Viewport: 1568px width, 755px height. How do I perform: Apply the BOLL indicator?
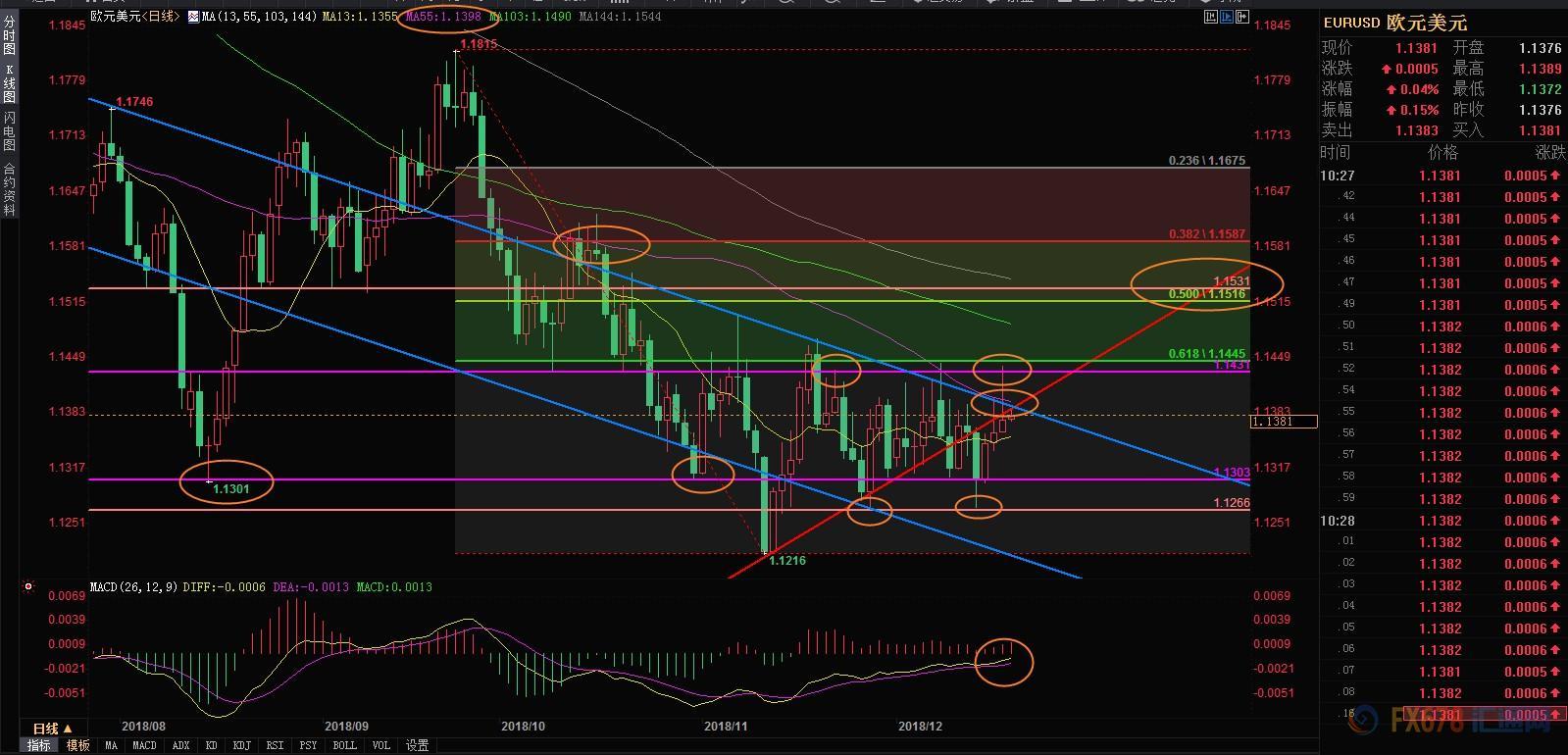(344, 745)
